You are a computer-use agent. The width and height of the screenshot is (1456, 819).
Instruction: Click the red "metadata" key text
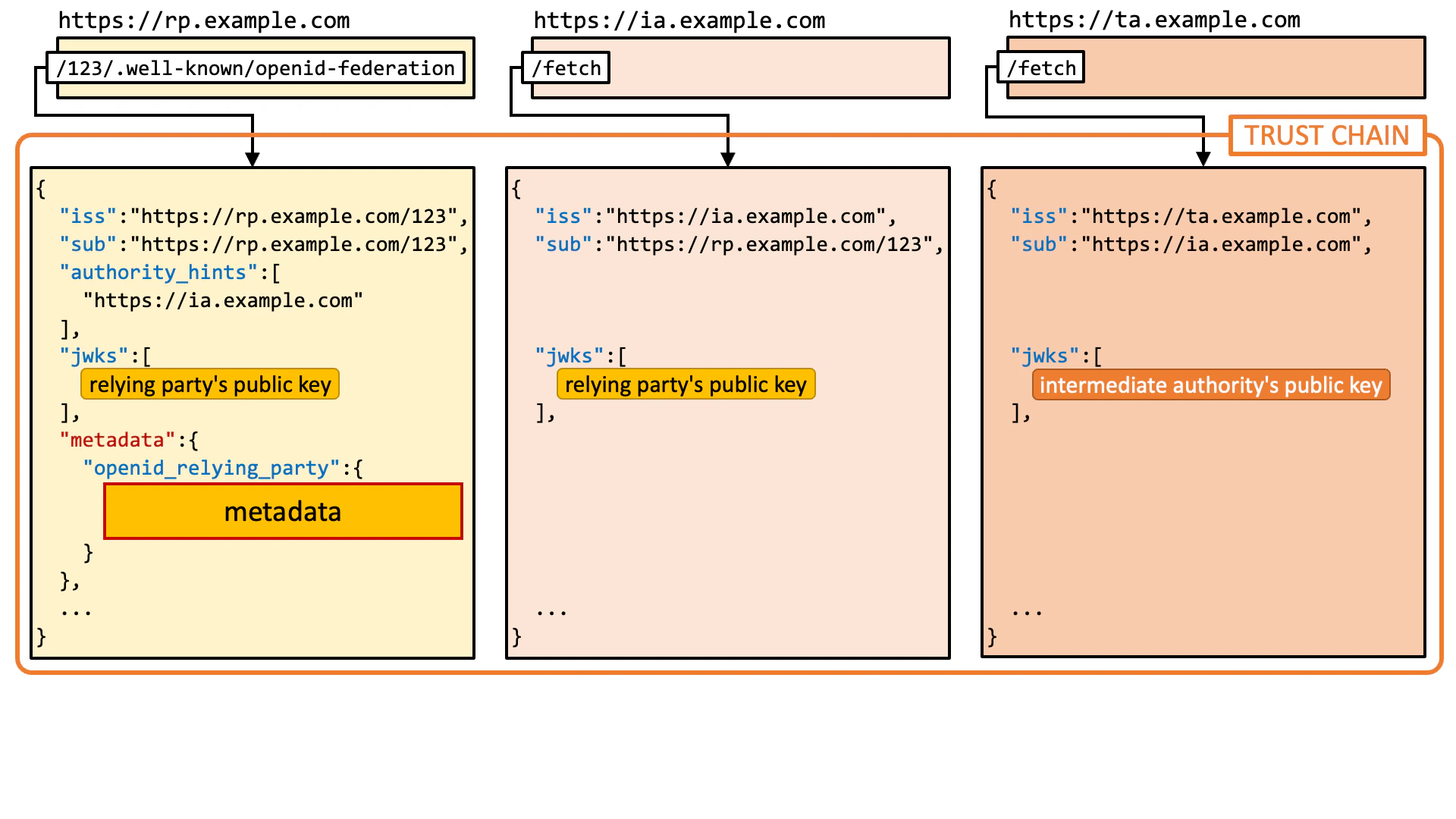pyautogui.click(x=117, y=440)
